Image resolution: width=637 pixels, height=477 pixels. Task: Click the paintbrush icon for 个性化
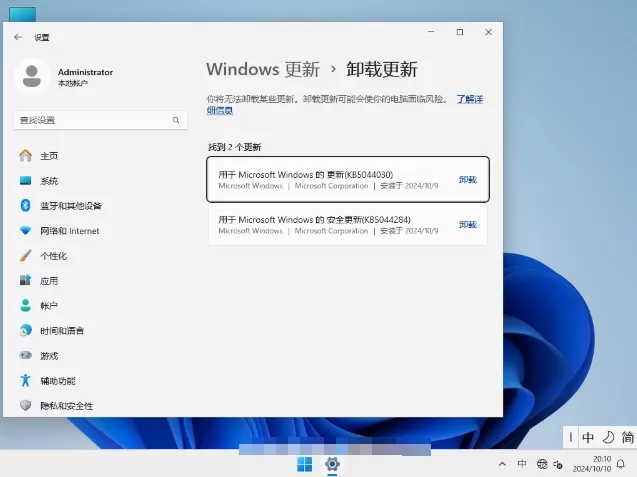(25, 256)
